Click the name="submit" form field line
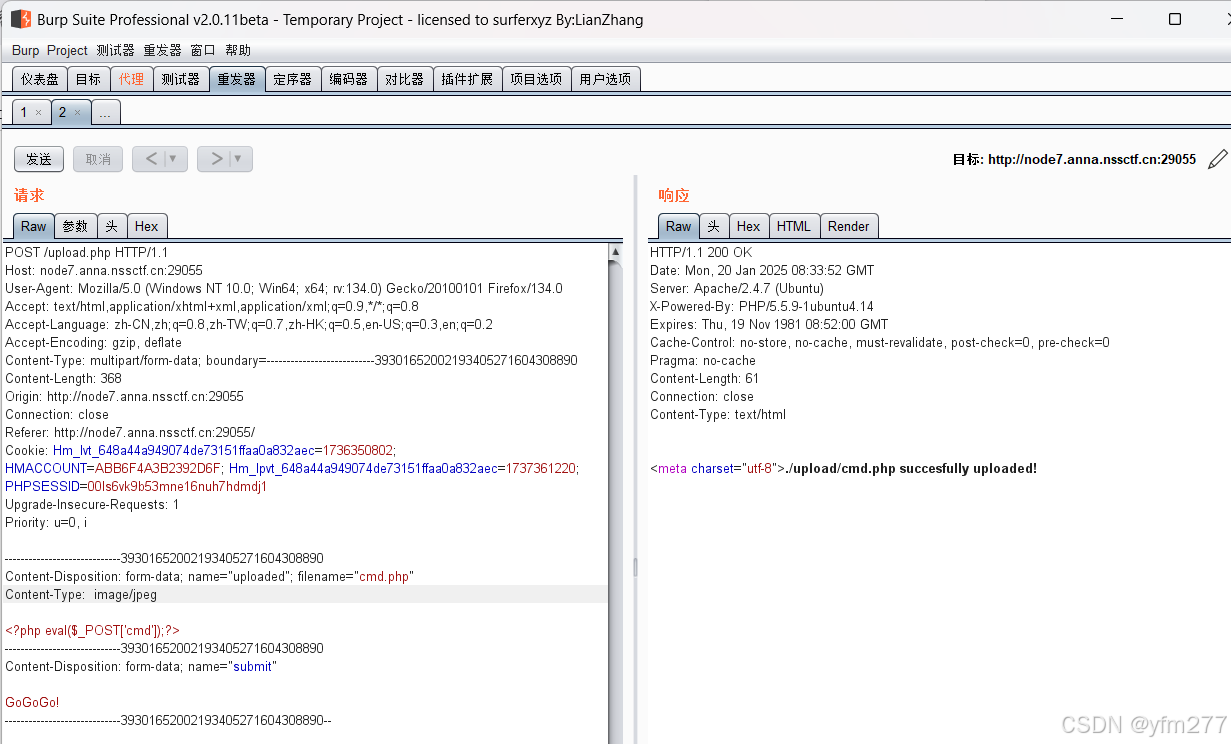Screen dimensions: 1231x744 141,666
